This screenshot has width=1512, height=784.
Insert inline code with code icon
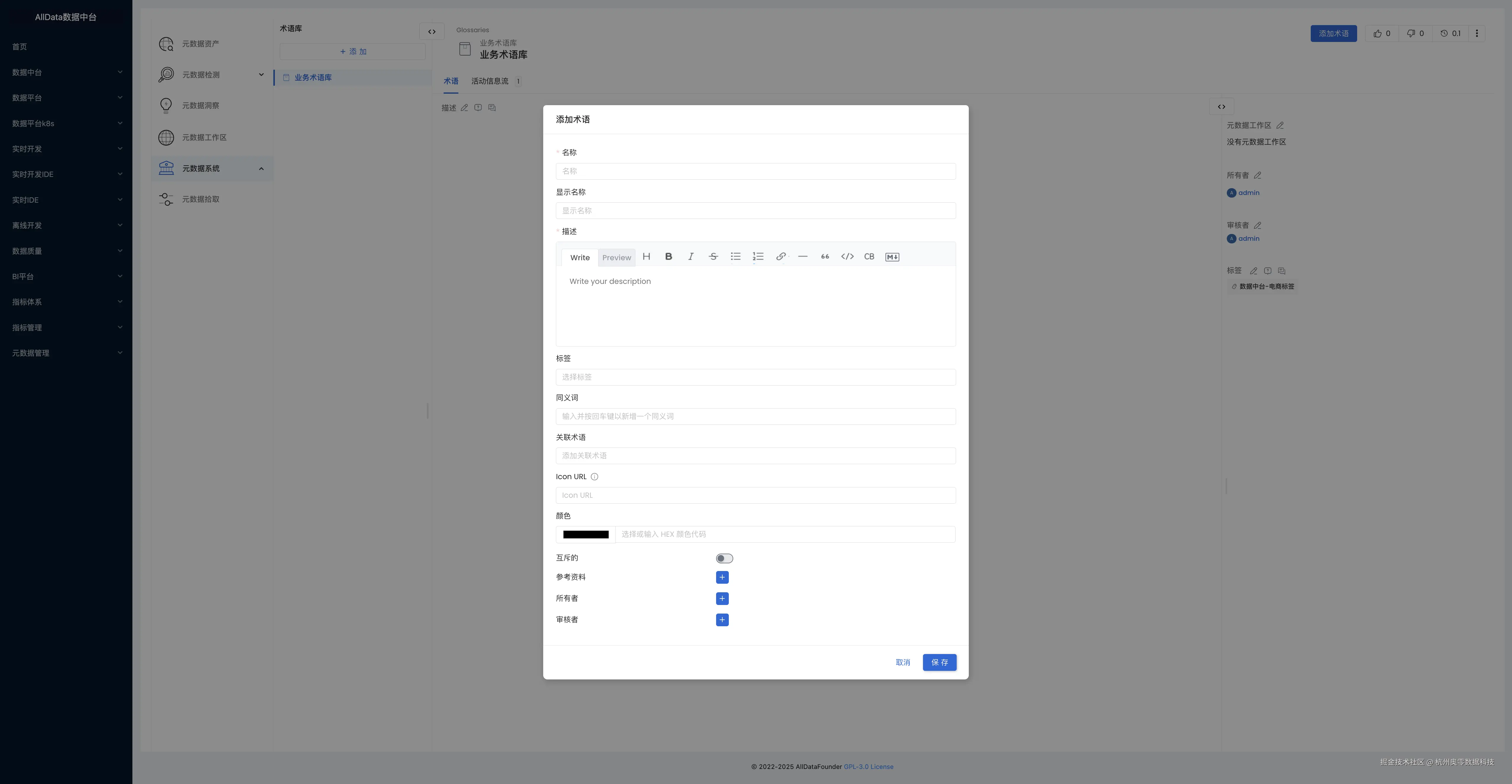click(x=847, y=256)
